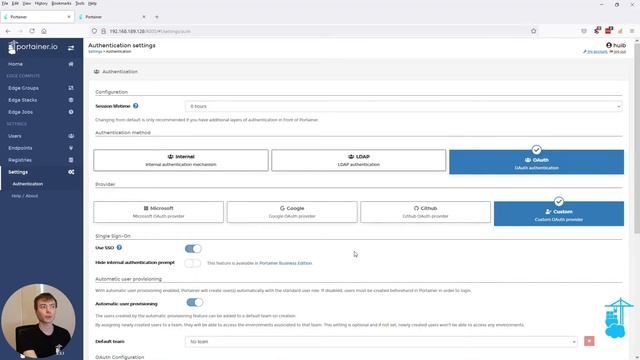Open the Bookmarks menu

click(x=61, y=3)
